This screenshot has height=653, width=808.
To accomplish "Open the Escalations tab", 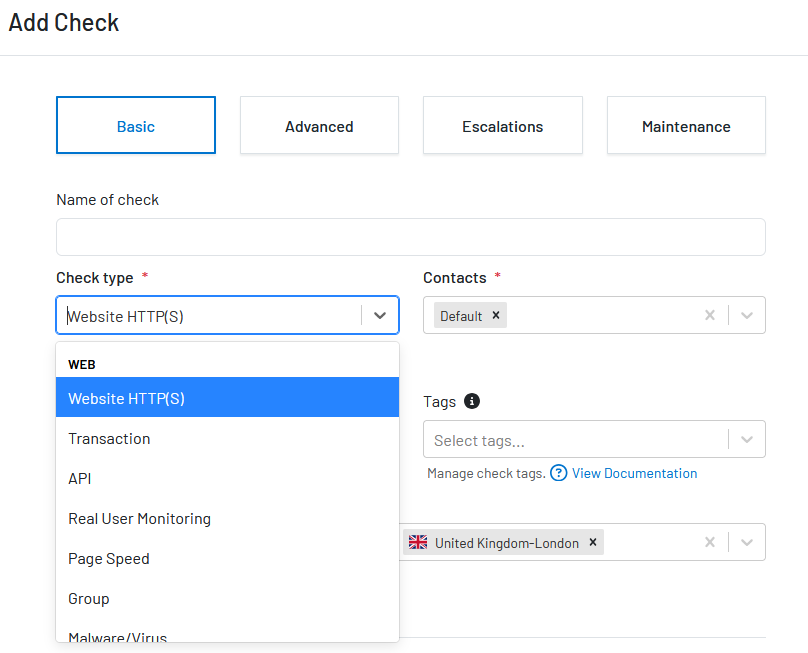I will [502, 125].
